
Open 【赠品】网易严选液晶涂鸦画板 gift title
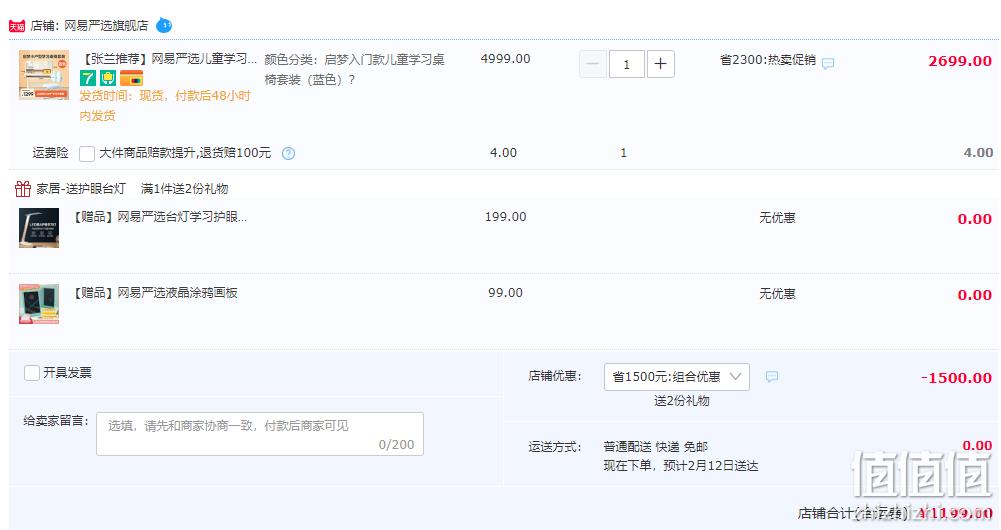coord(154,293)
